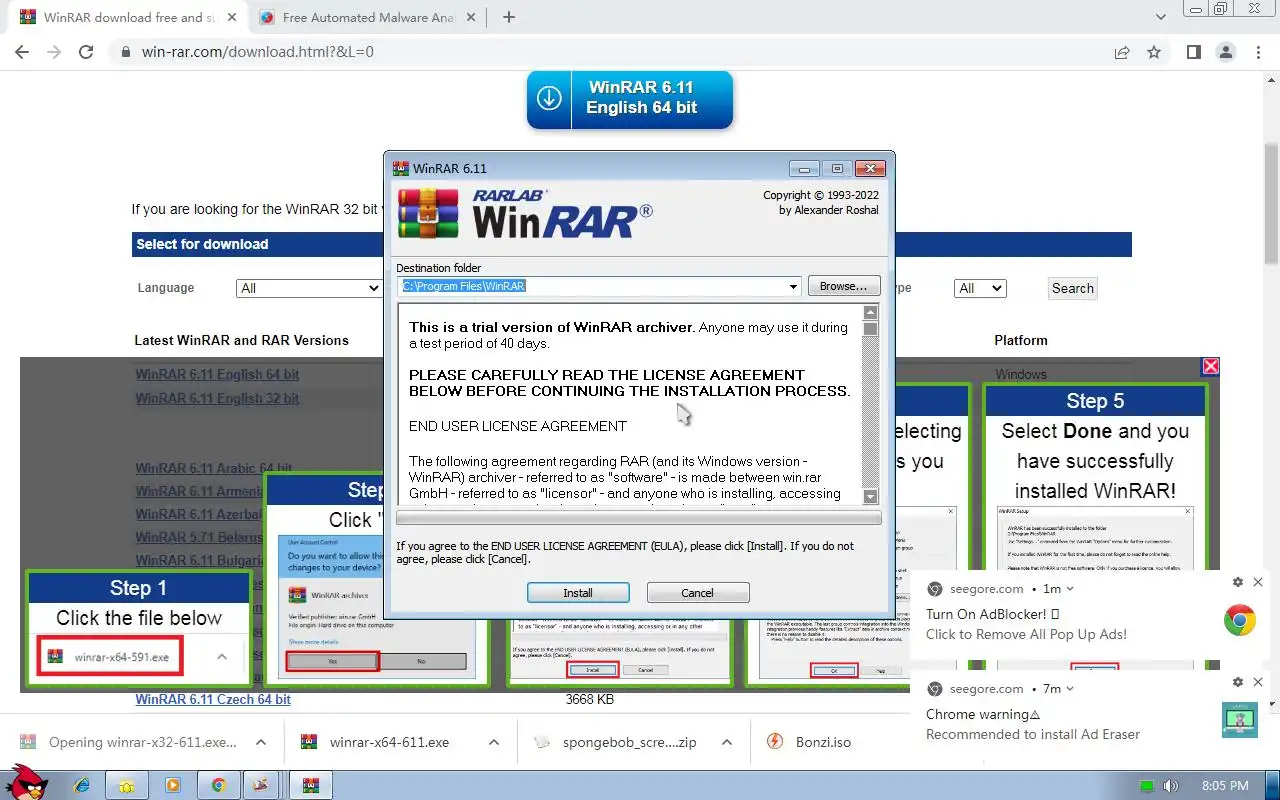
Task: Click the license text scrollbar up arrow
Action: pos(870,313)
